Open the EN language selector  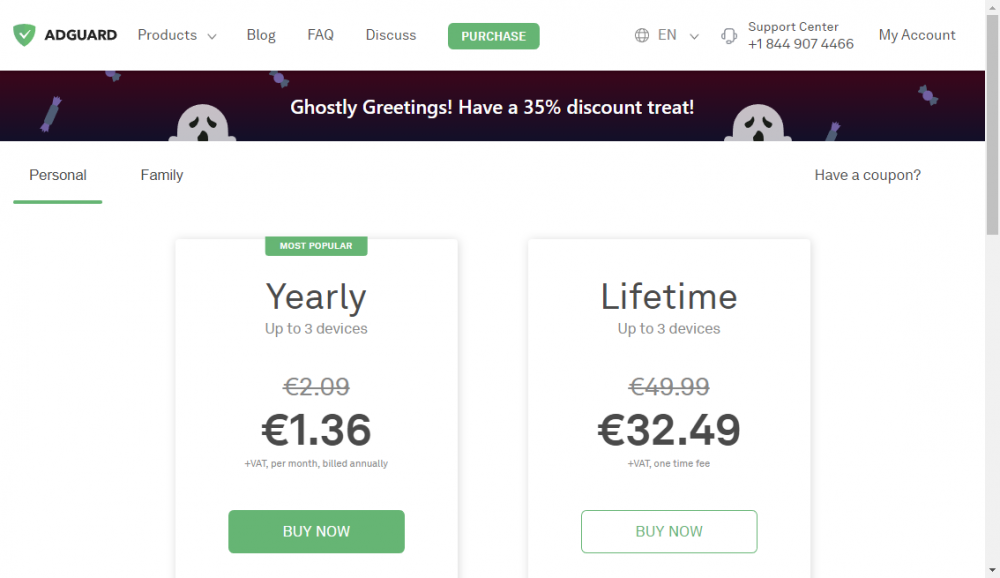click(667, 35)
